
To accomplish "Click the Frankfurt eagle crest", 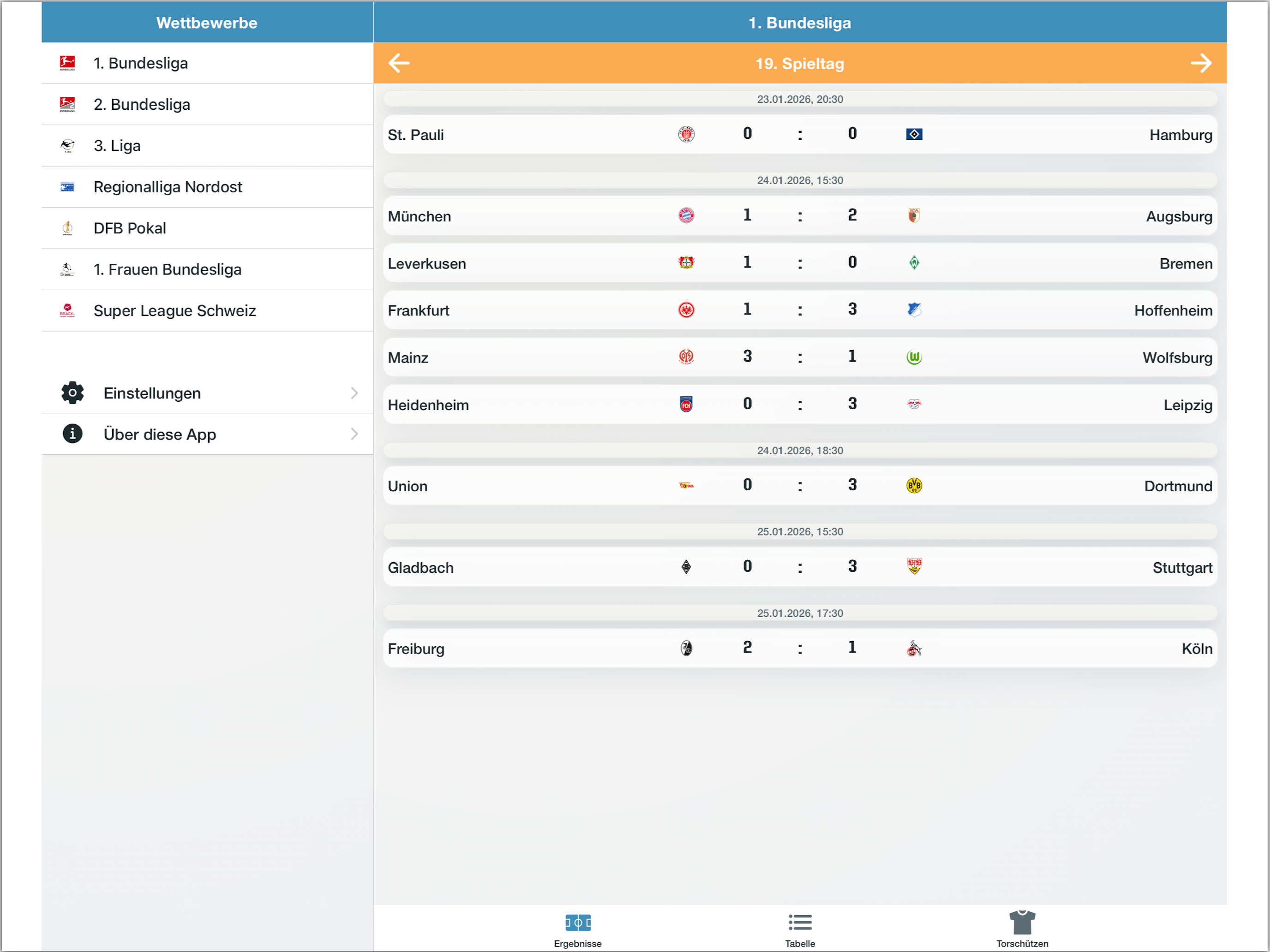I will click(686, 310).
